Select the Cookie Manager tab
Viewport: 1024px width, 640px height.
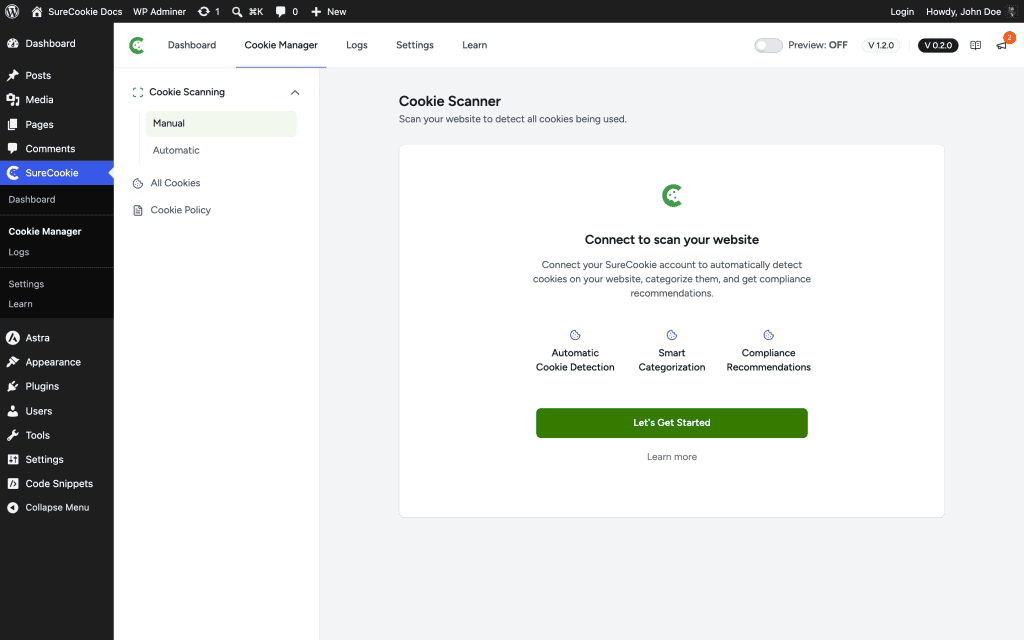pyautogui.click(x=281, y=45)
